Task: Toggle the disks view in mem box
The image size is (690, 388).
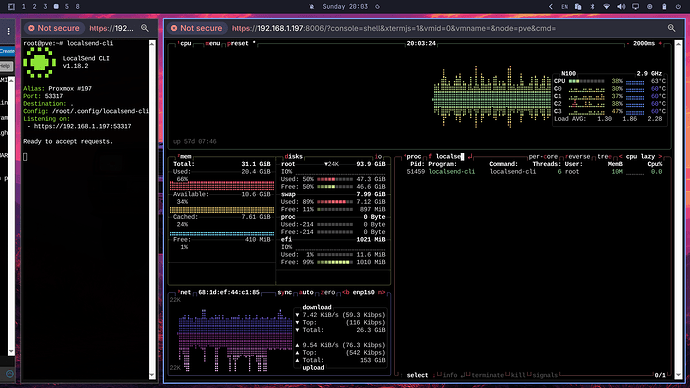Action: click(x=294, y=157)
